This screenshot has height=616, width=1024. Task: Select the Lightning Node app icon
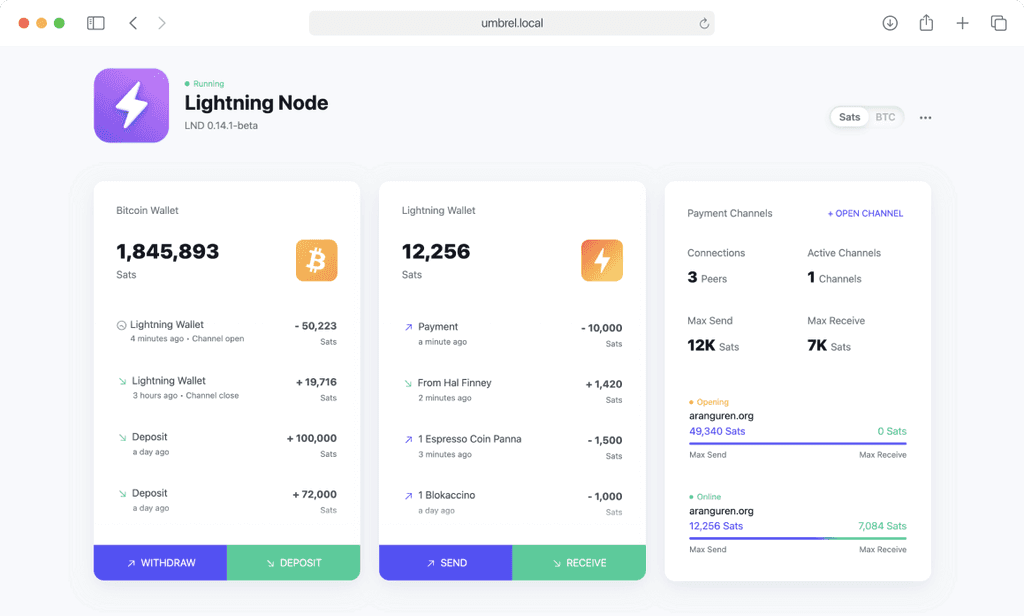click(x=131, y=104)
